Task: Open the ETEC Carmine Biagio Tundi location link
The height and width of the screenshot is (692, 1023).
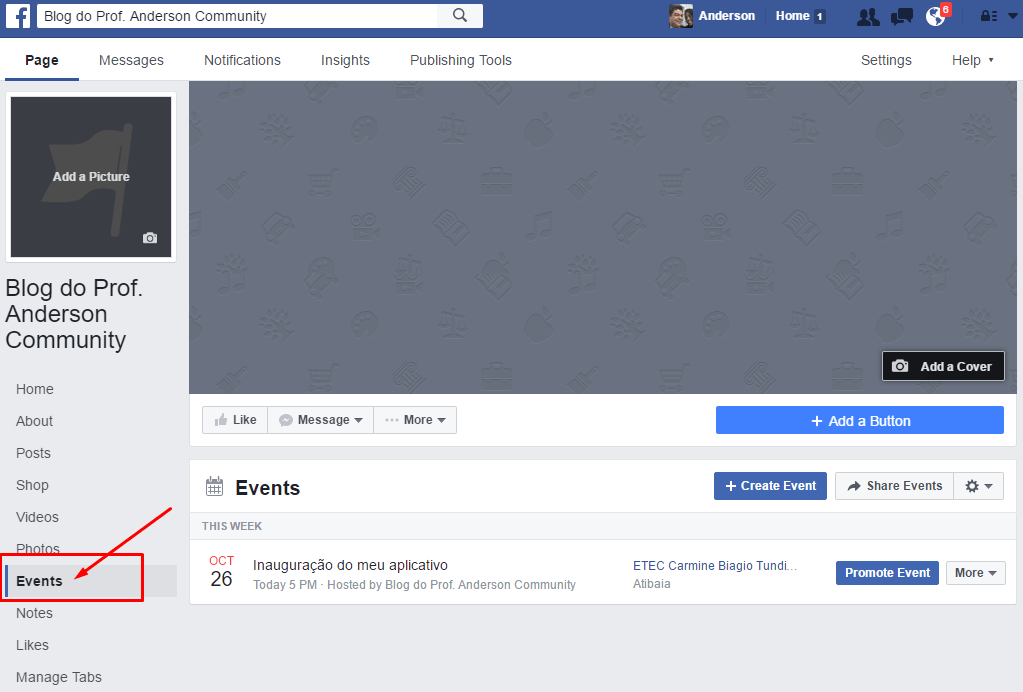Action: pyautogui.click(x=714, y=565)
